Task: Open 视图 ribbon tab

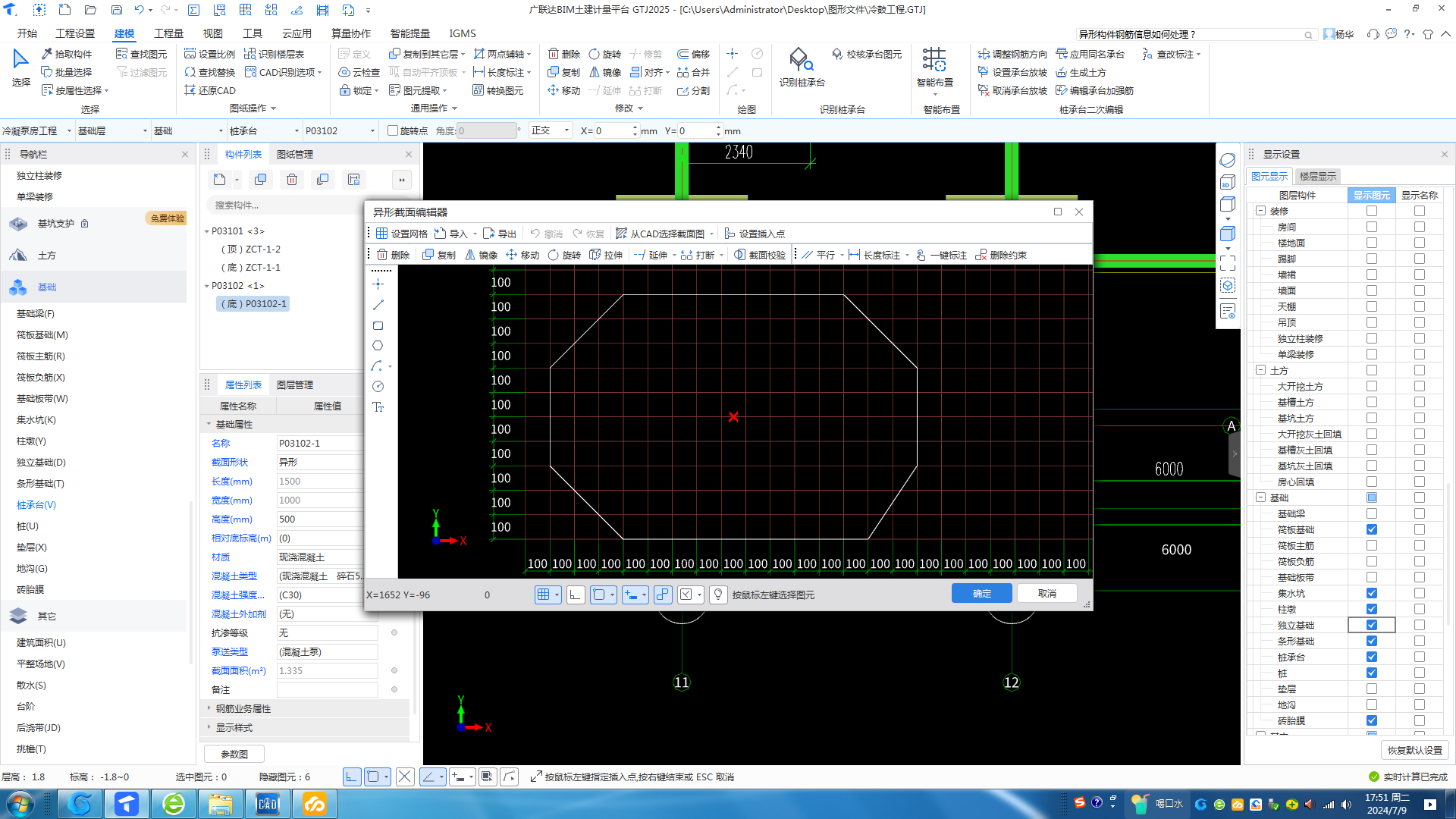Action: coord(212,33)
